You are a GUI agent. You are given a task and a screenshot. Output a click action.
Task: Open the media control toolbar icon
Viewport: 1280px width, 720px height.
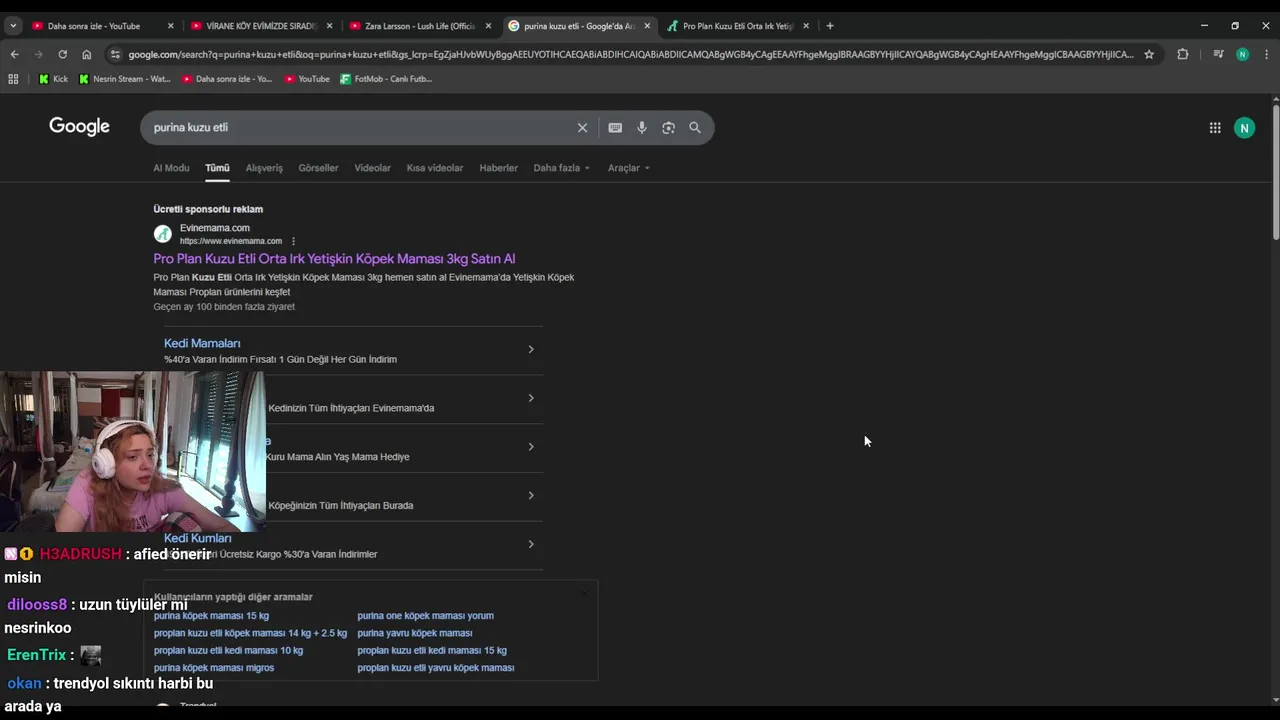coord(1218,54)
